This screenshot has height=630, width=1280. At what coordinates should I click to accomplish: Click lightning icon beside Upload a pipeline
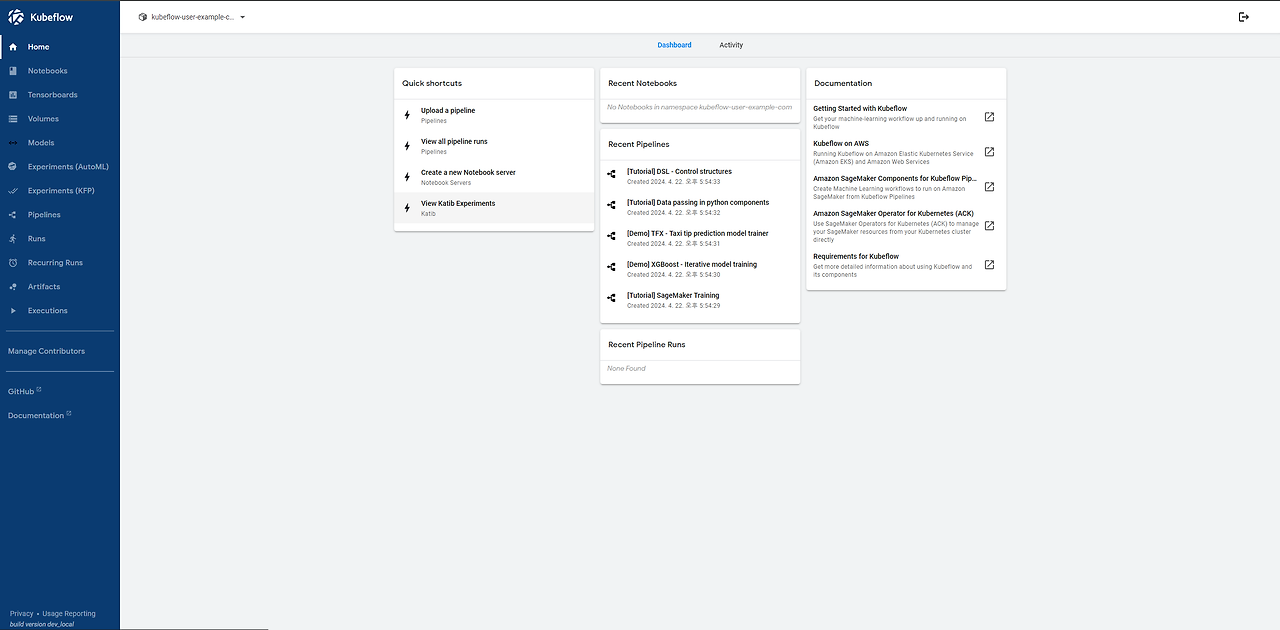point(407,115)
